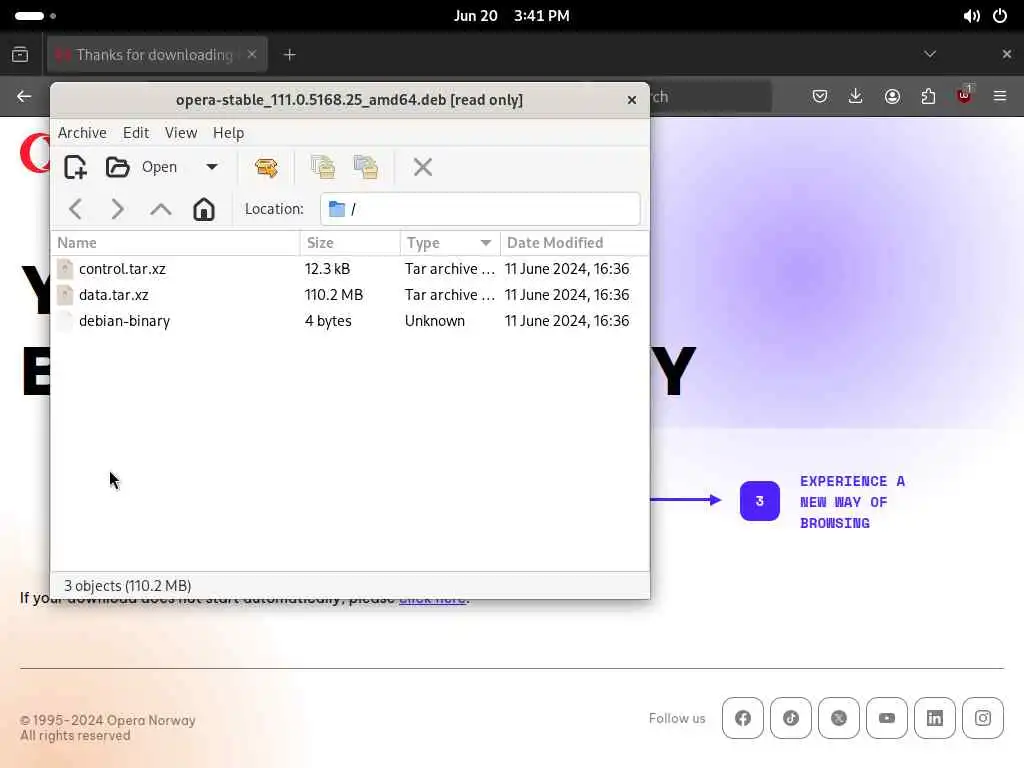Image resolution: width=1024 pixels, height=768 pixels.
Task: Open a new browser tab with plus
Action: pyautogui.click(x=290, y=55)
